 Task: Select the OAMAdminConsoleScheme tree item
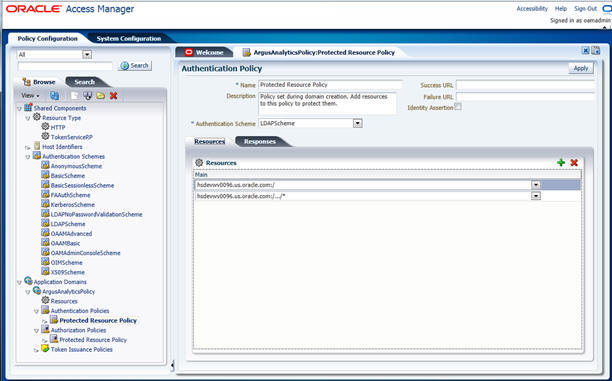tap(85, 253)
